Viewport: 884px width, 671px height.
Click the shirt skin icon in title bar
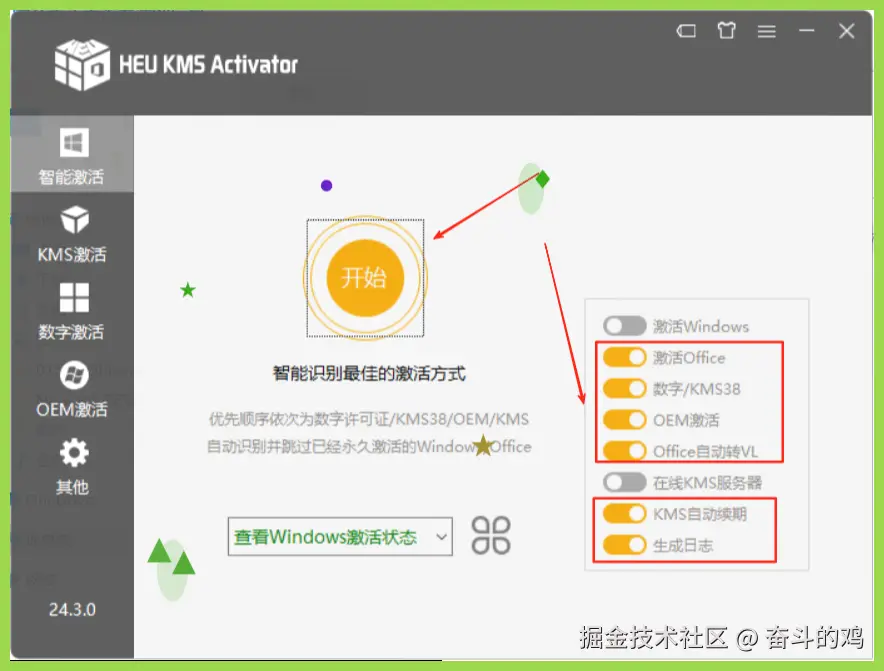point(726,30)
